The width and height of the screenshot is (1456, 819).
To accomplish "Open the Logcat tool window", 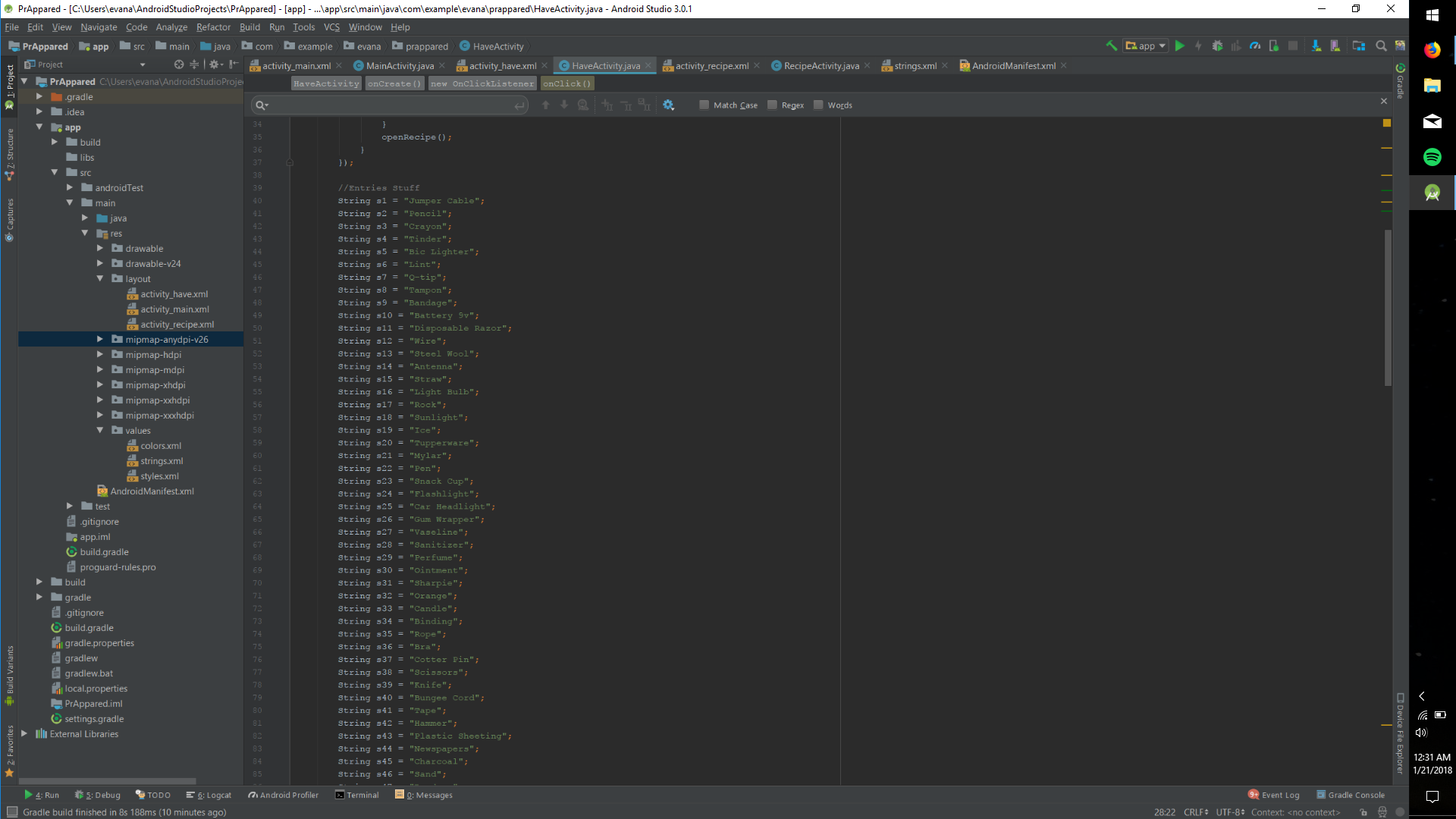I will coord(209,795).
